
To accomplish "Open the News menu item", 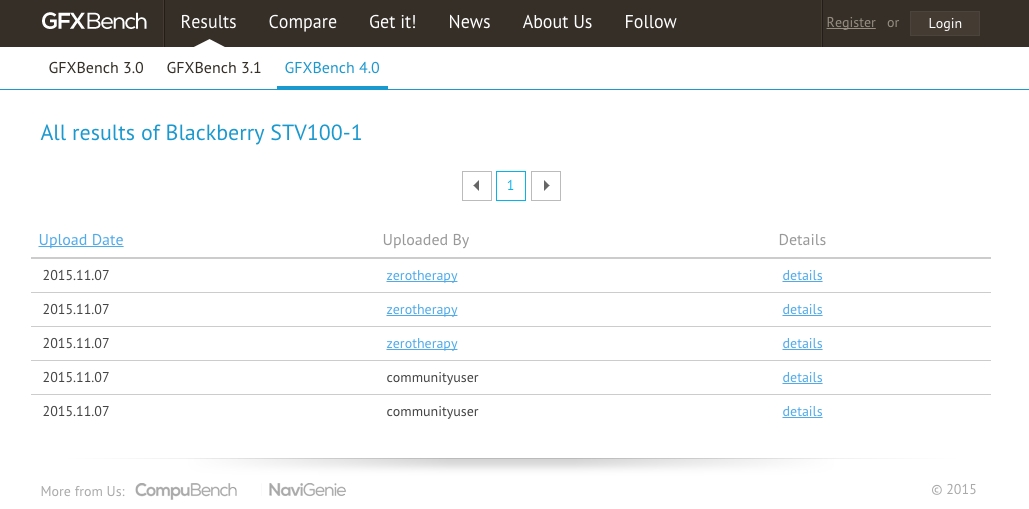I will tap(469, 22).
